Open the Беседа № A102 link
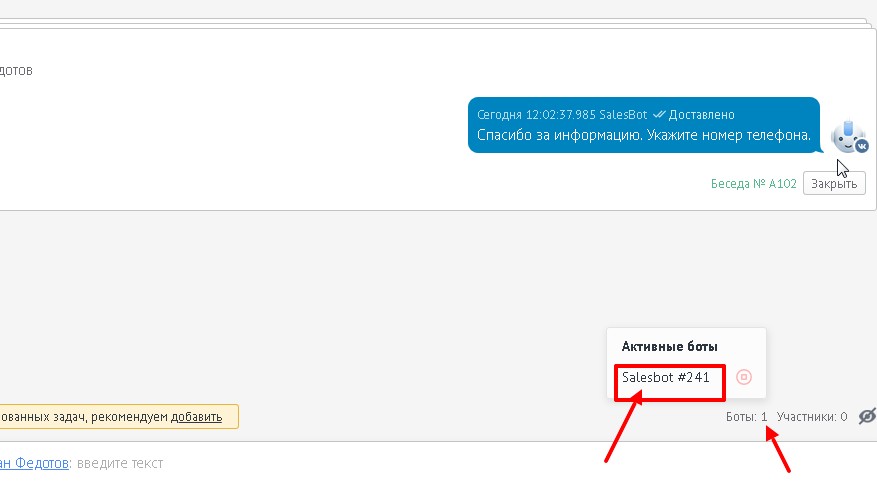Image resolution: width=877 pixels, height=495 pixels. point(753,183)
